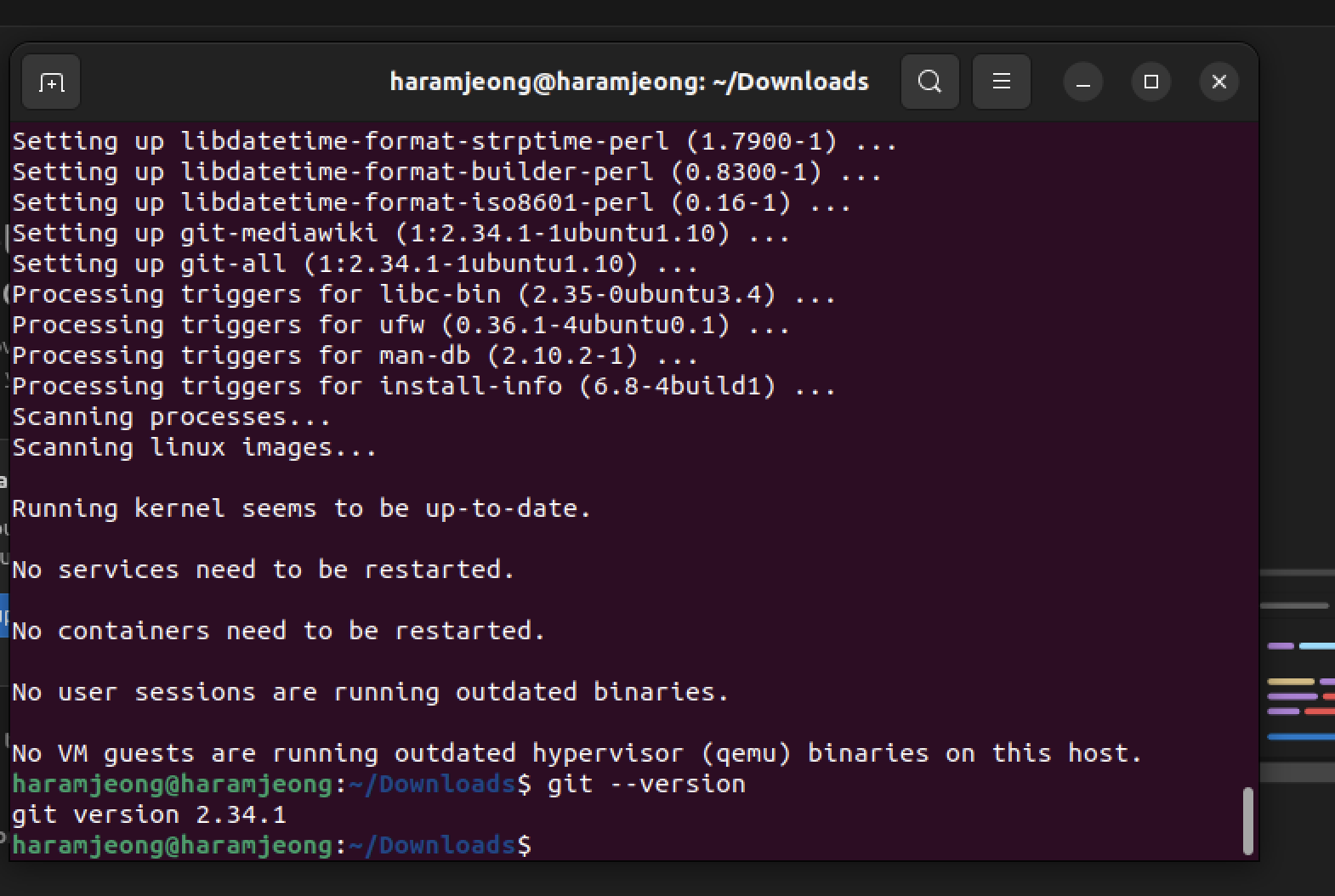Click the 'libdatetime-format-strptime-perl' setup line

click(x=454, y=141)
